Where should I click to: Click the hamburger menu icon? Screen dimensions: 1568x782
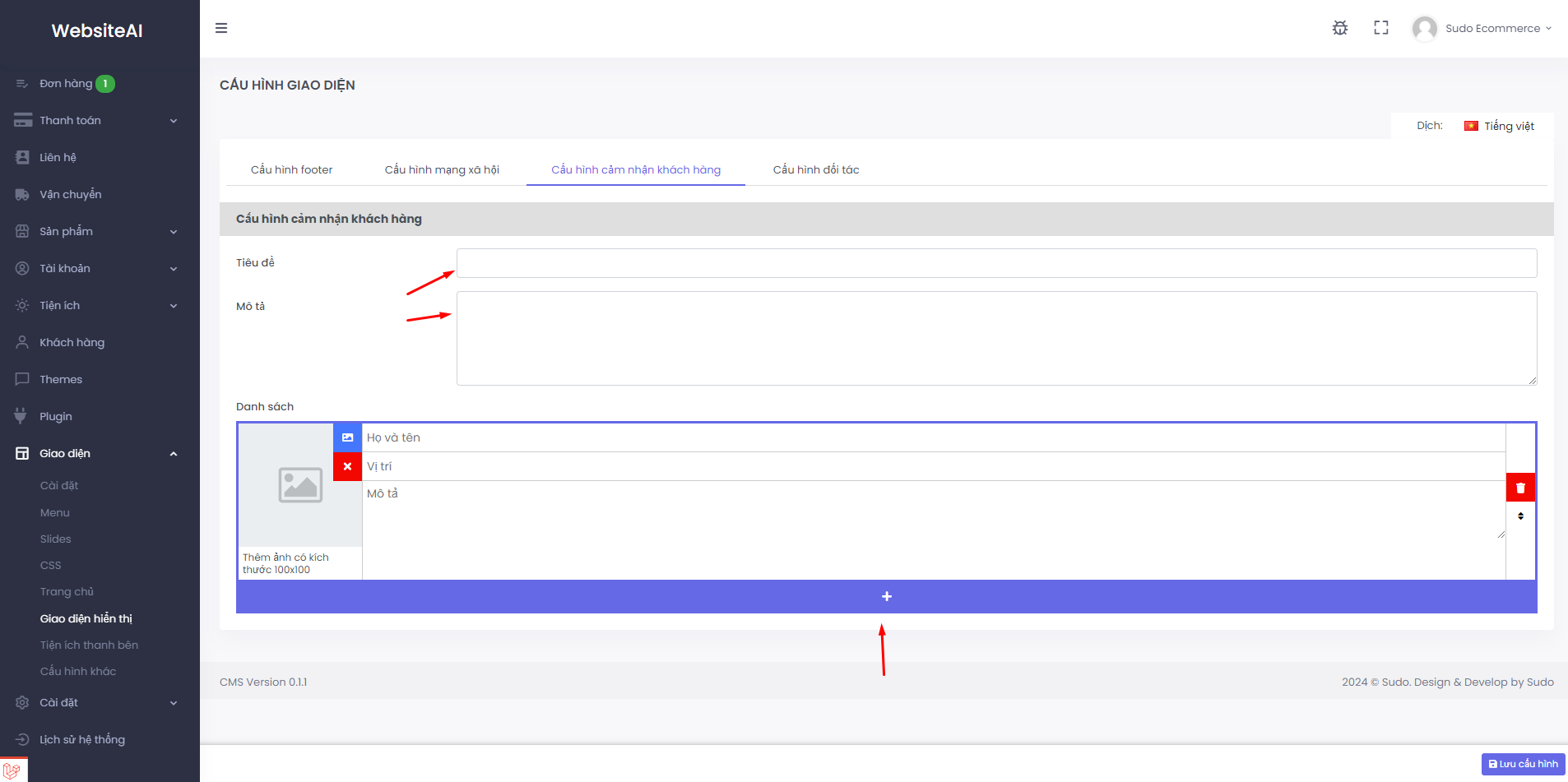[221, 28]
